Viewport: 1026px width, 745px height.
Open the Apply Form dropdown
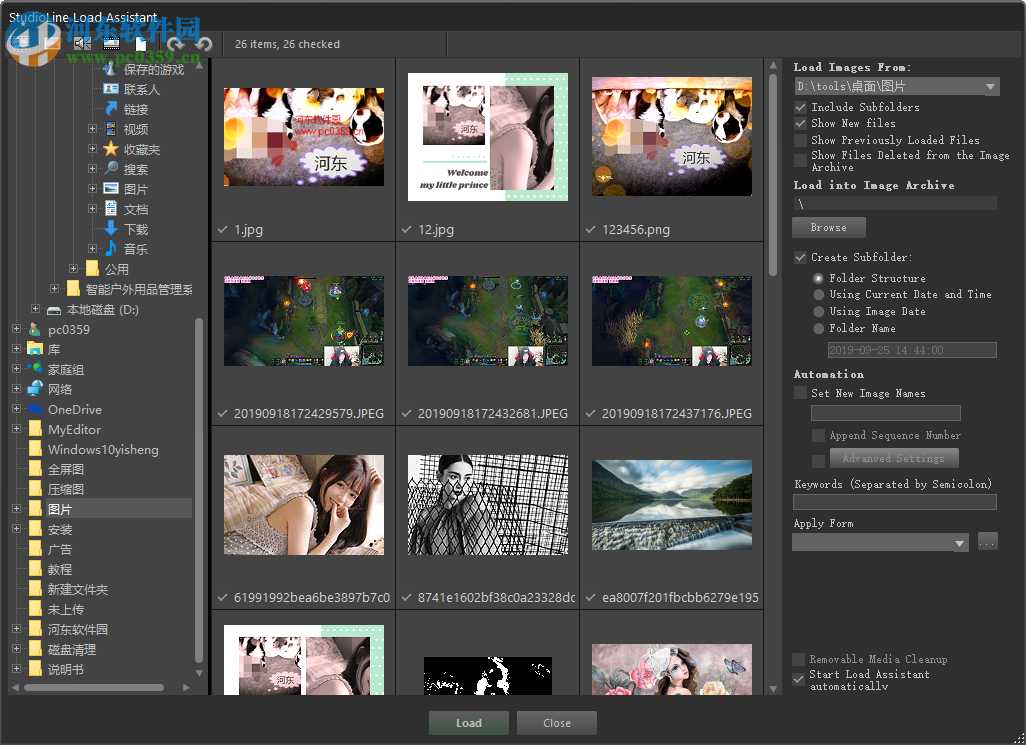tap(961, 542)
